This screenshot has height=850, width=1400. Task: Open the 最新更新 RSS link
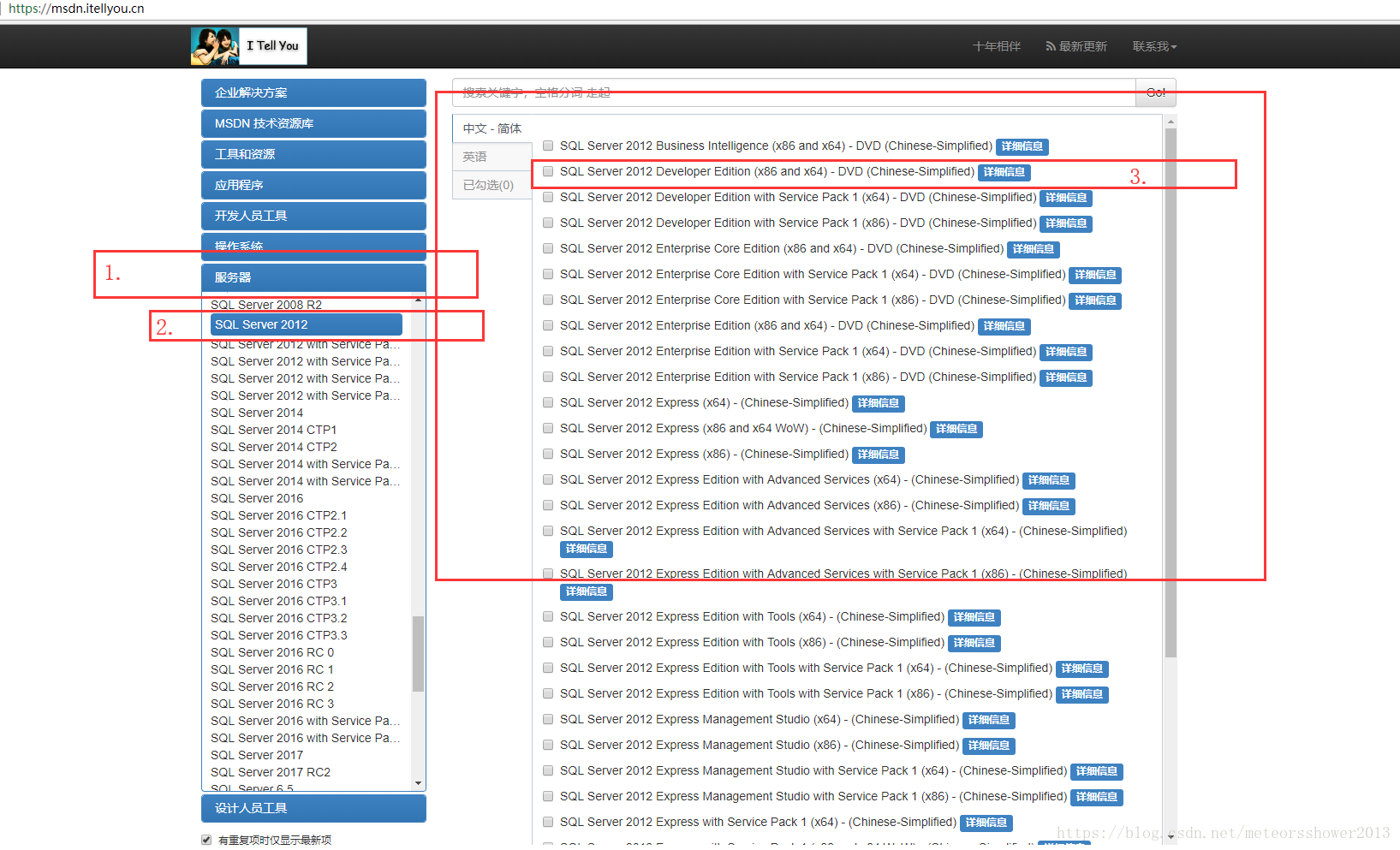(1076, 46)
